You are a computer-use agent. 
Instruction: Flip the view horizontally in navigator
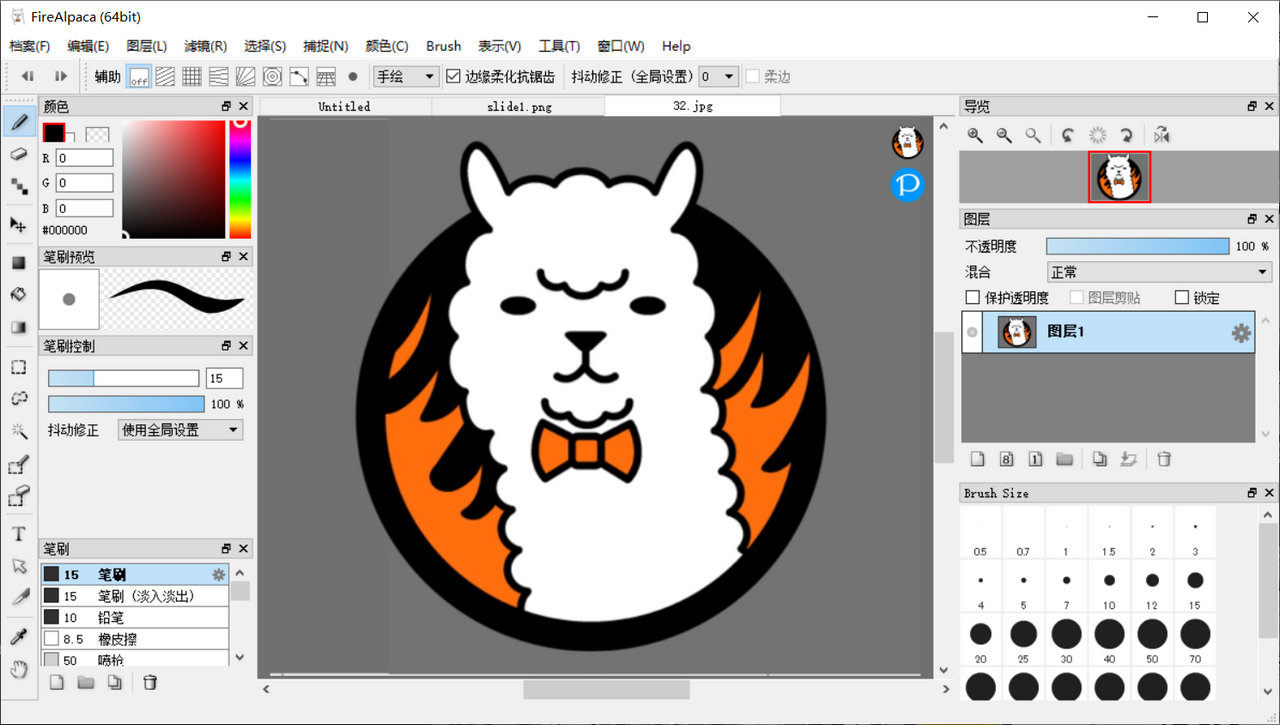[1161, 135]
